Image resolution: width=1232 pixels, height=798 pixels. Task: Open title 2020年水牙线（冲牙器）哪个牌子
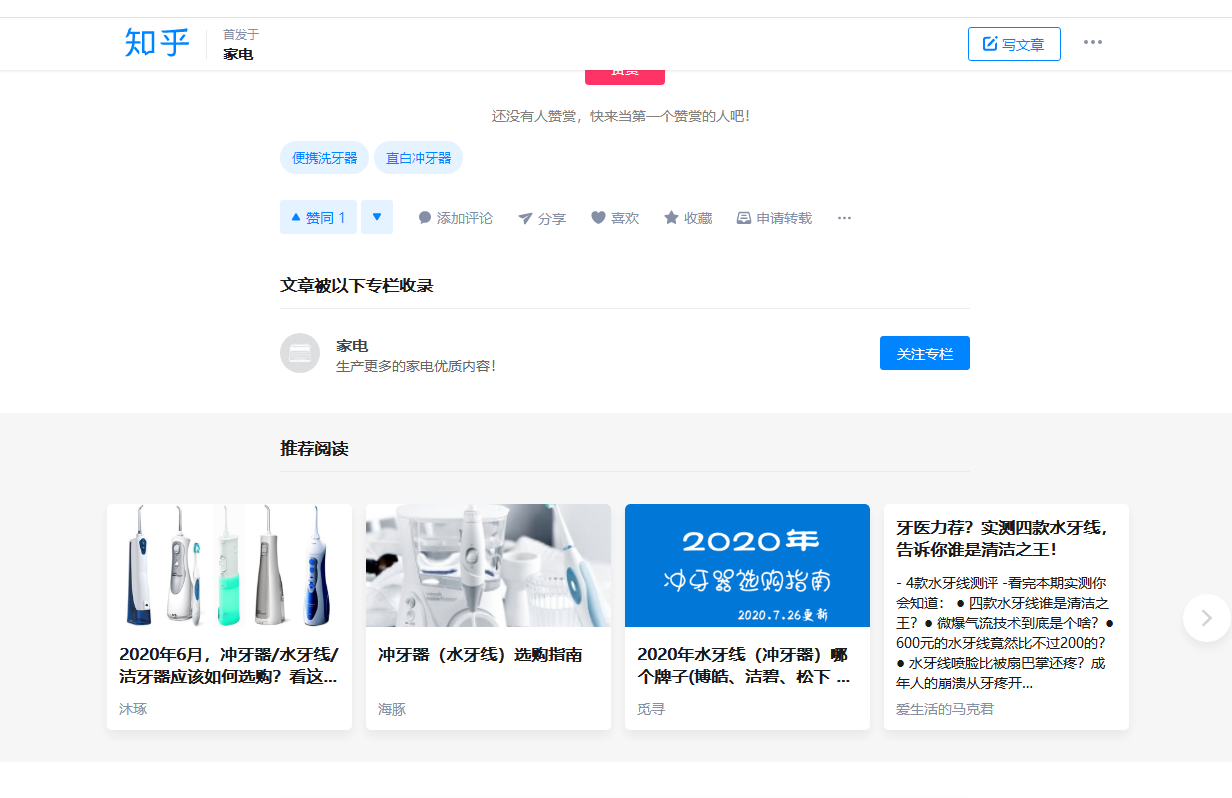click(744, 665)
